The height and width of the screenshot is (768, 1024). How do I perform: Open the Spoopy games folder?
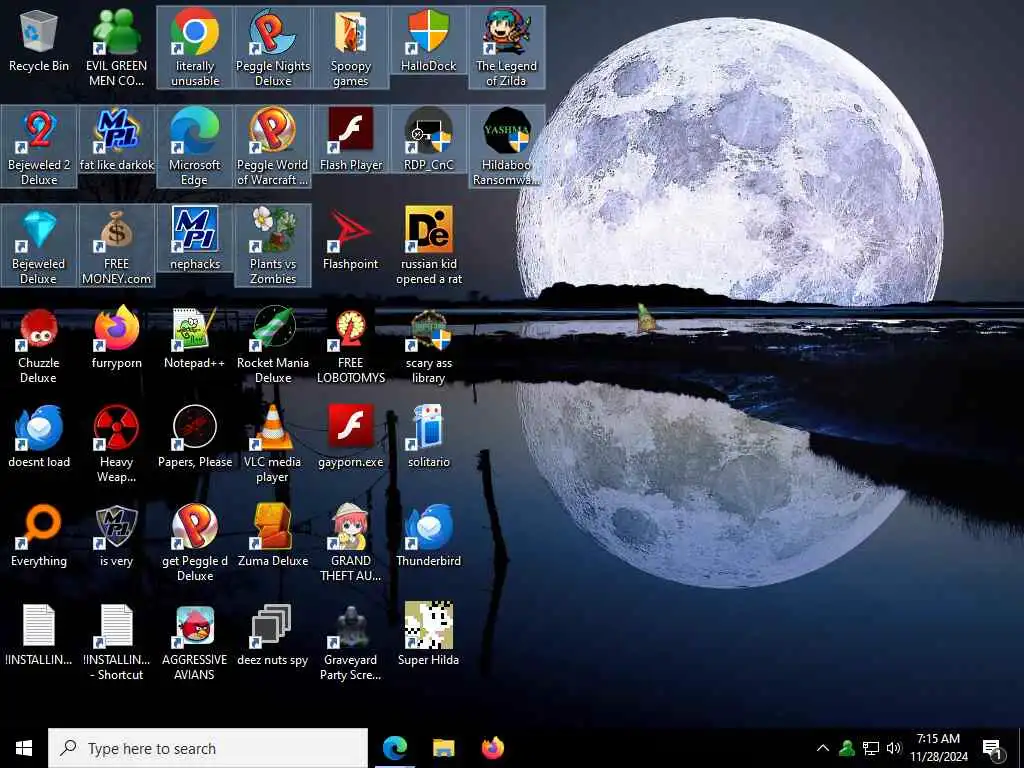(351, 47)
